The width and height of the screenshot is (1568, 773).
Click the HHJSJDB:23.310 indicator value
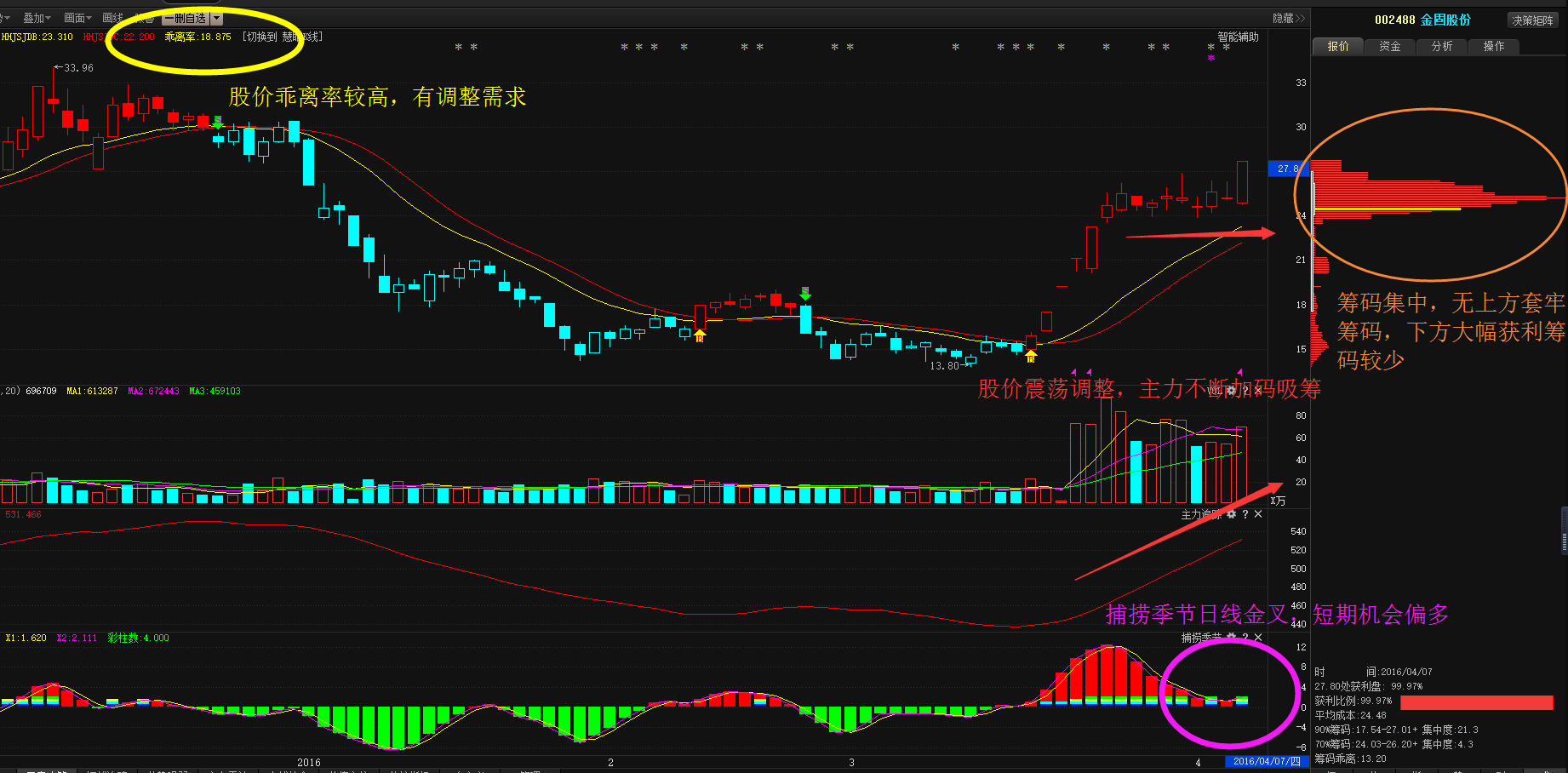pos(37,37)
